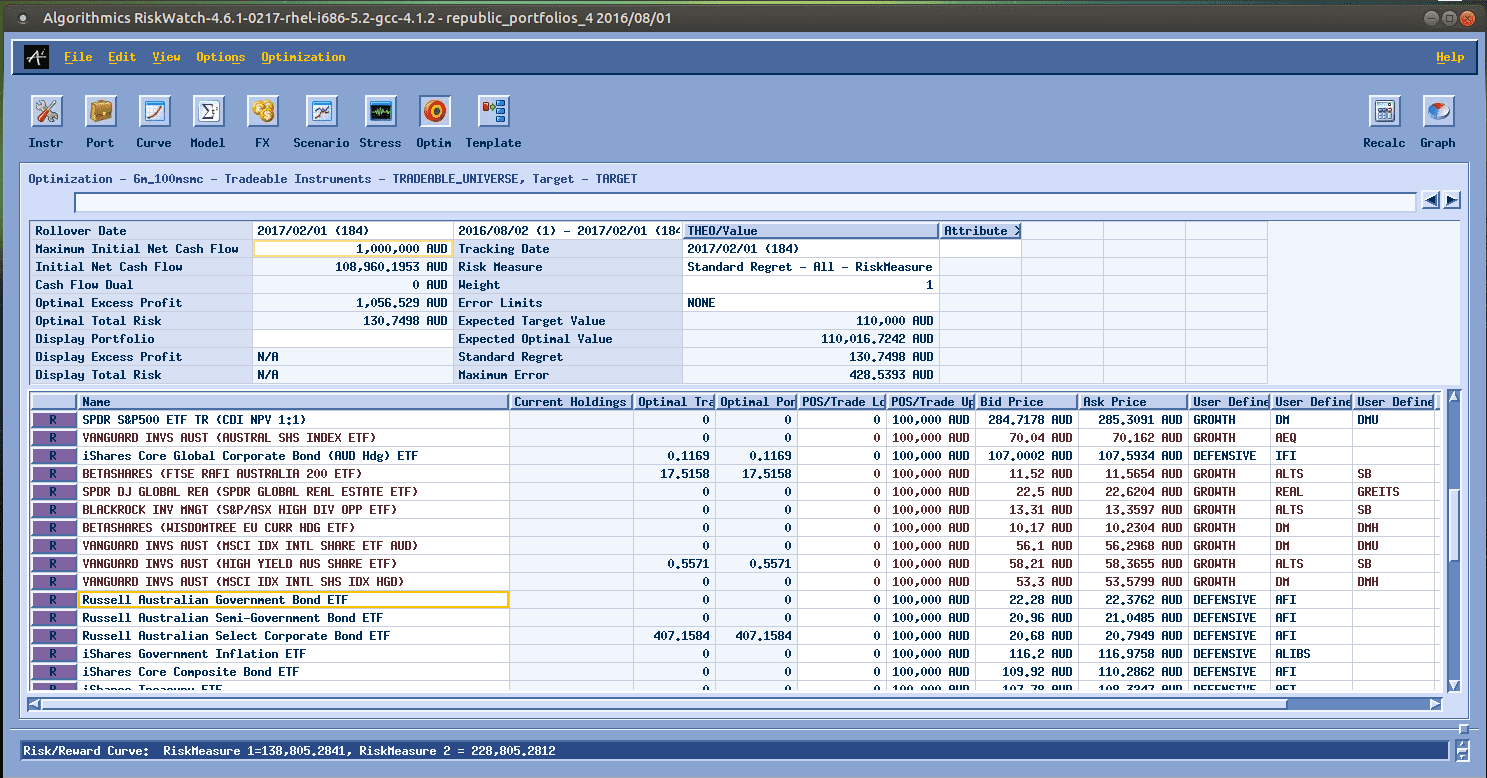The image size is (1487, 778).
Task: Click the left arrow navigation button
Action: 1431,201
